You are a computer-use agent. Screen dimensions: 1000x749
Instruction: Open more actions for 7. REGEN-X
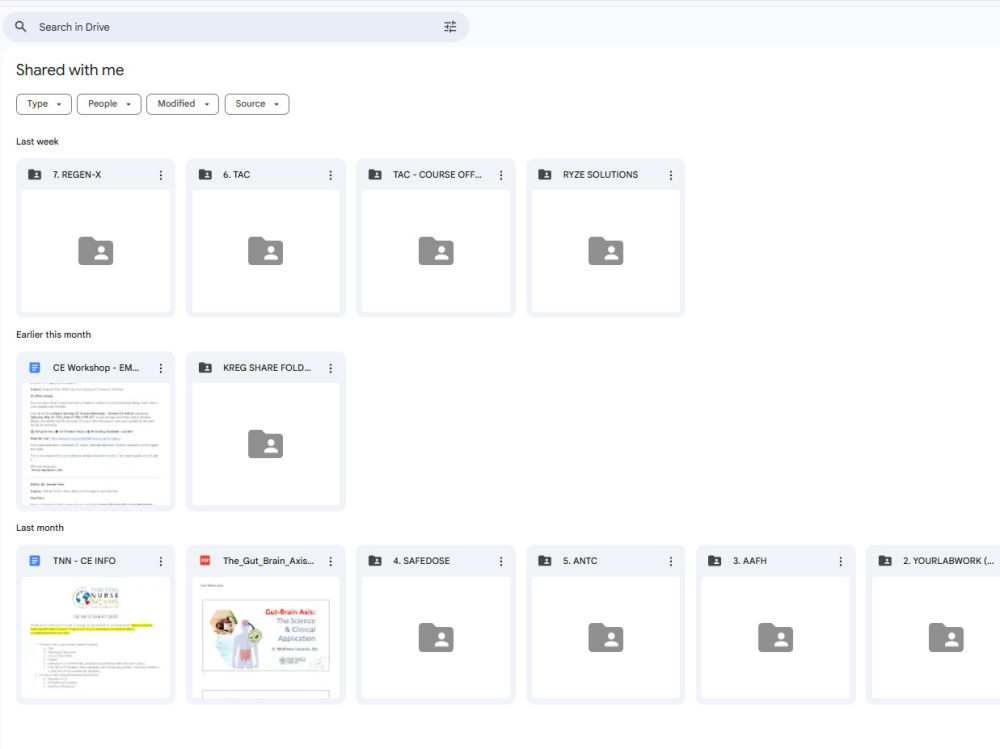pyautogui.click(x=161, y=175)
